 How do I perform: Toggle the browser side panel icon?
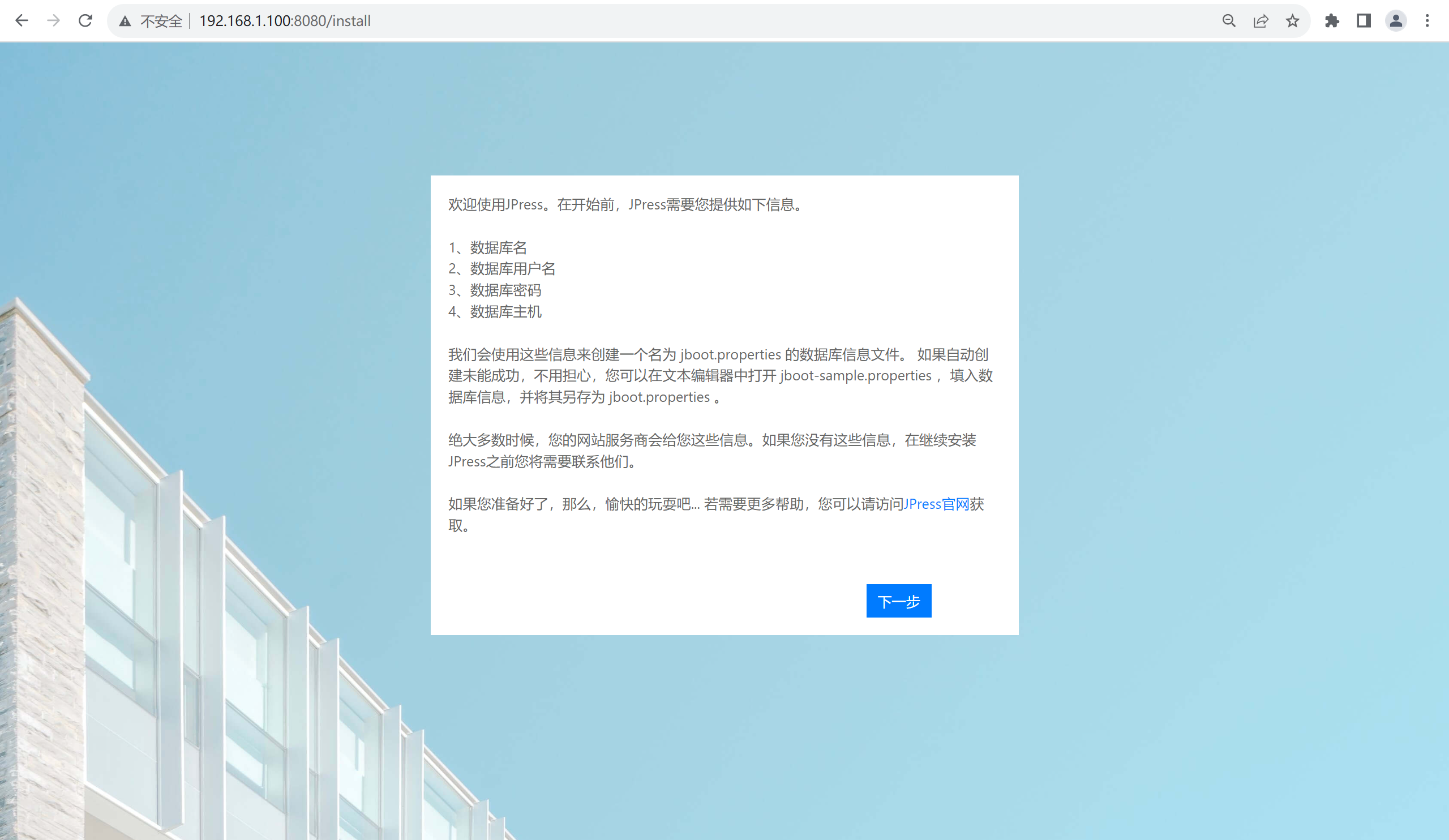pyautogui.click(x=1364, y=22)
